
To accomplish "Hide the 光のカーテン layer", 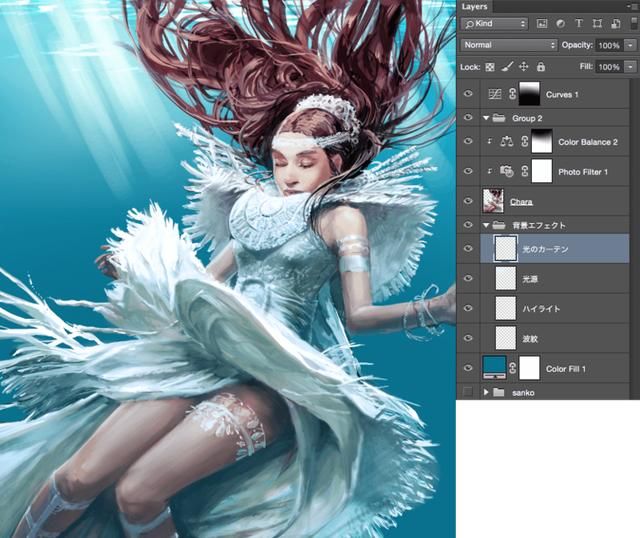I will 468,248.
